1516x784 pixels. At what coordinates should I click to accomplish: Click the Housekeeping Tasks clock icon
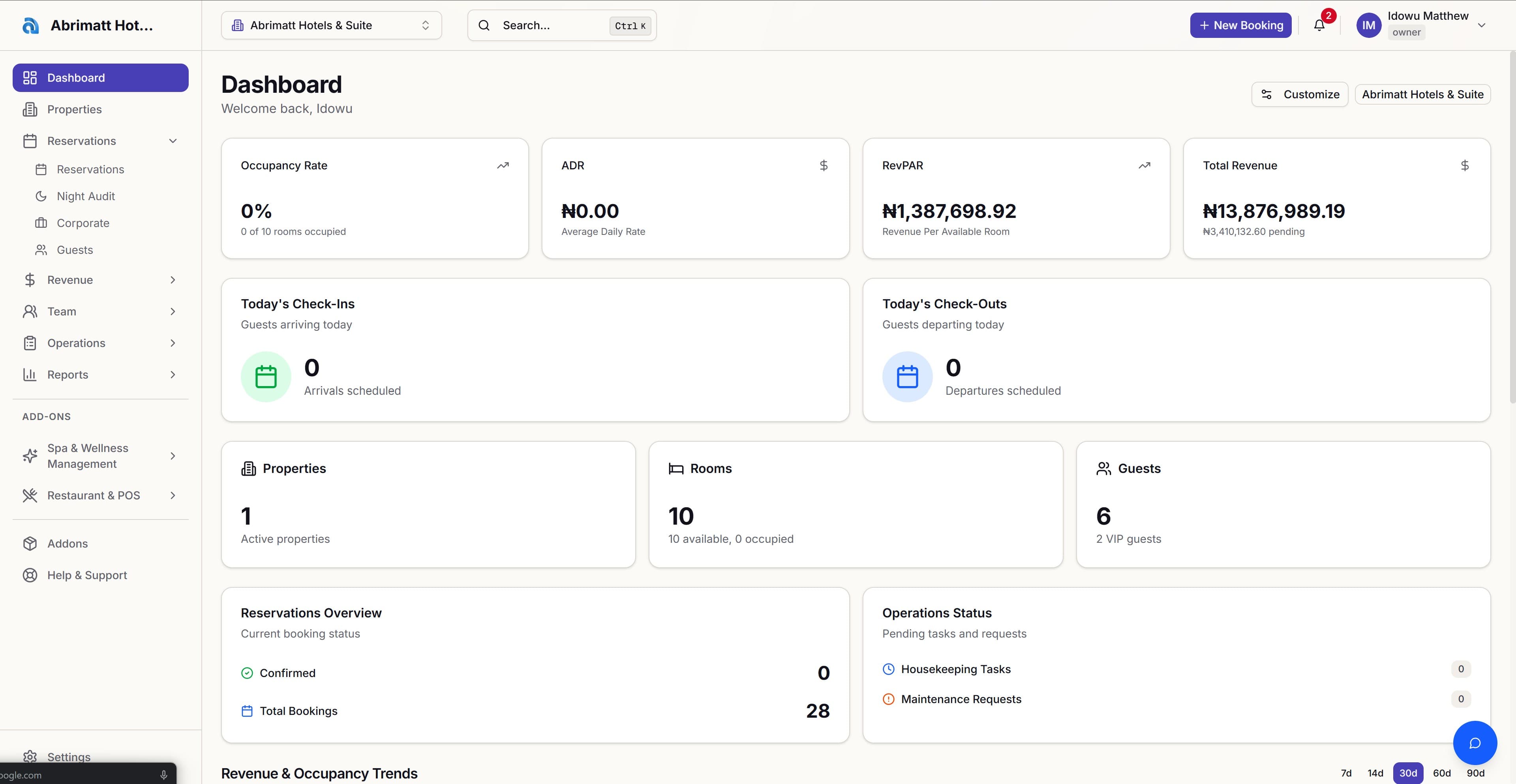click(x=889, y=669)
